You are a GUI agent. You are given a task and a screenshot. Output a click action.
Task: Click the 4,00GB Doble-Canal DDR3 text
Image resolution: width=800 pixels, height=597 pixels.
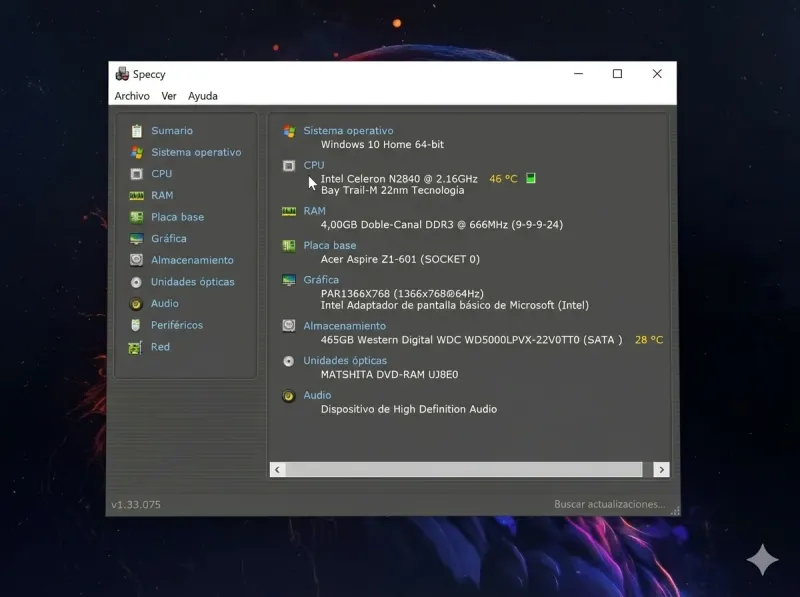click(x=441, y=225)
